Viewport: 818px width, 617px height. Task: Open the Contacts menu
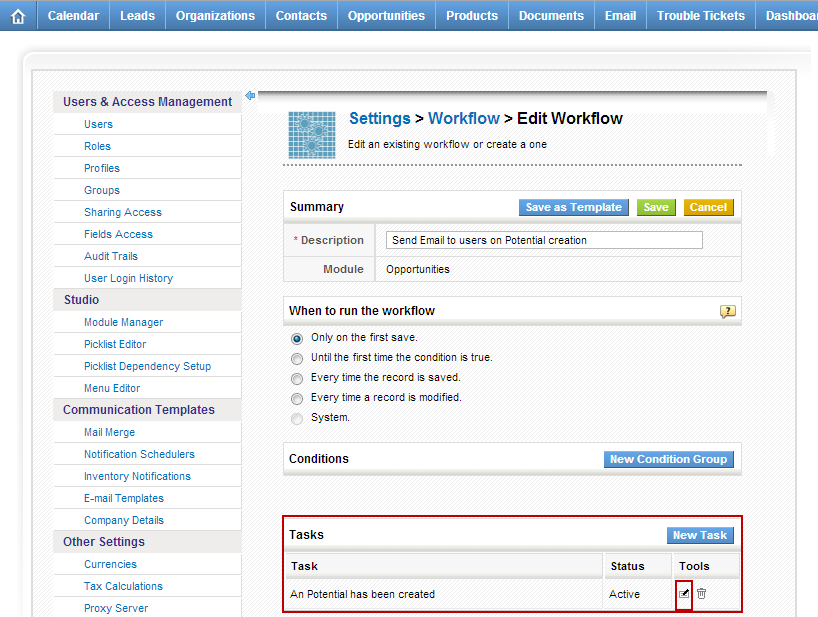point(302,16)
